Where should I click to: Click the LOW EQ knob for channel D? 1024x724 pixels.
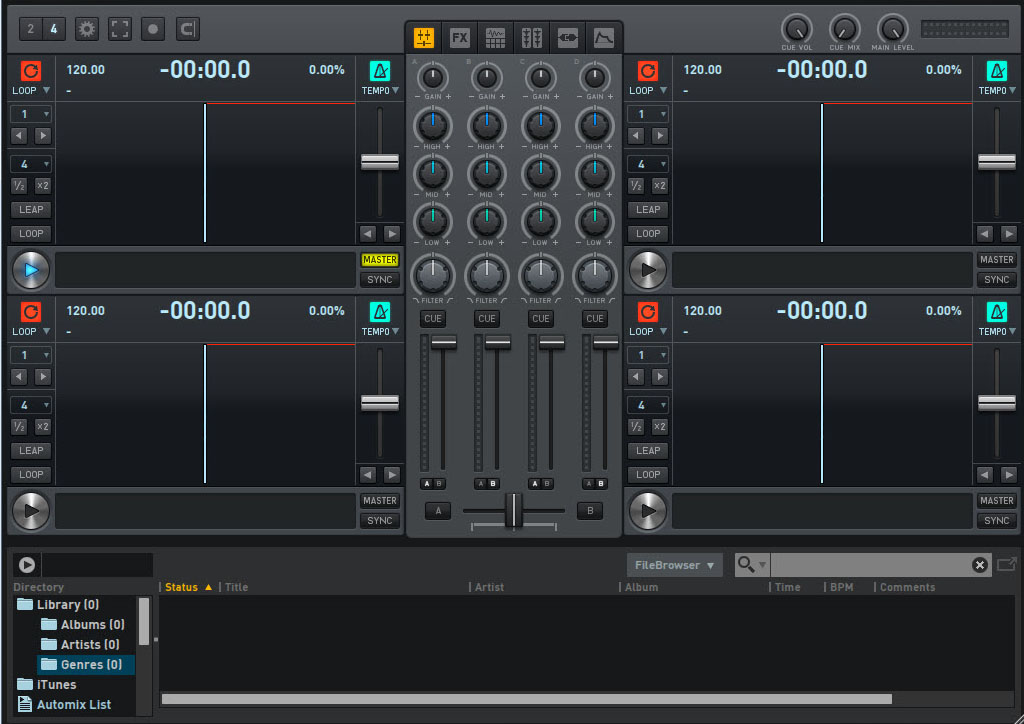click(x=594, y=221)
